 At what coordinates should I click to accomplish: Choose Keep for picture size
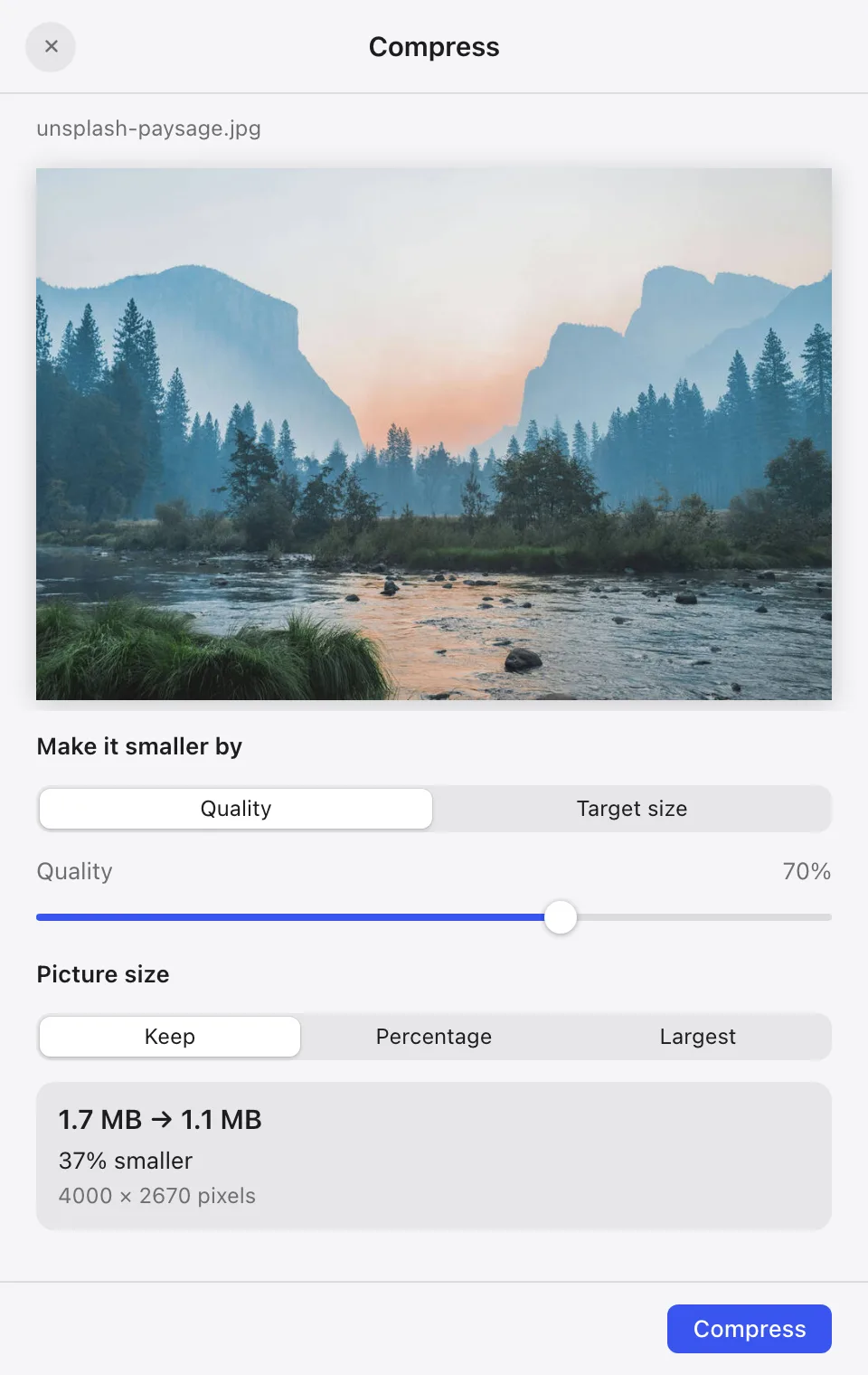point(170,1037)
